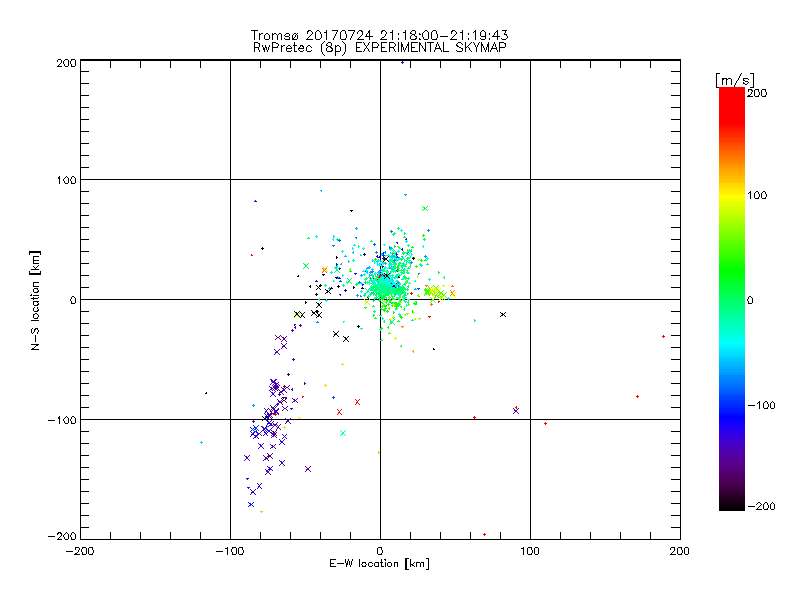This screenshot has width=800, height=600.
Task: Click the blue band of the colorbar
Action: pyautogui.click(x=731, y=400)
